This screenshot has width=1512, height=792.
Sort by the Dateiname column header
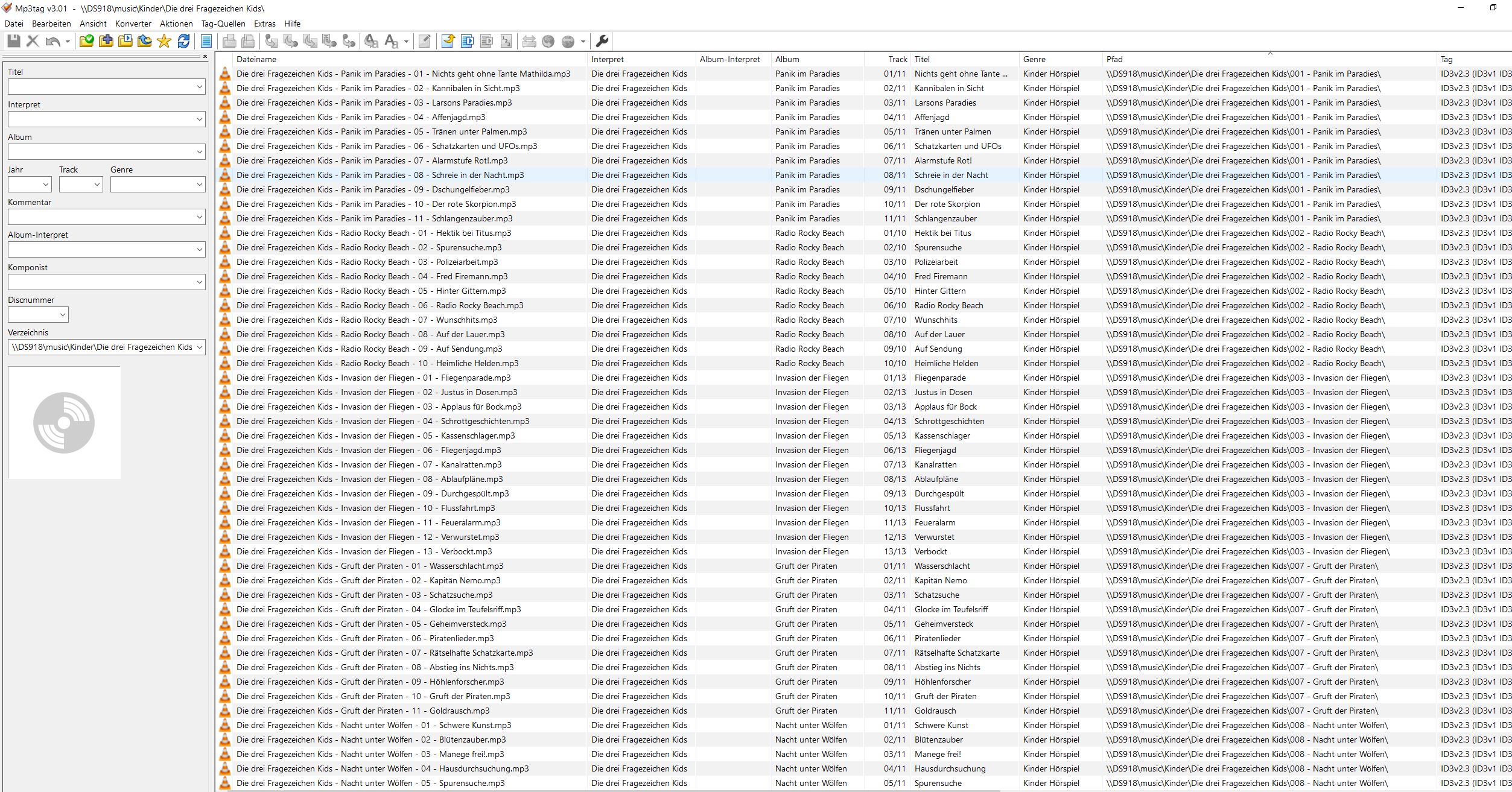(256, 59)
